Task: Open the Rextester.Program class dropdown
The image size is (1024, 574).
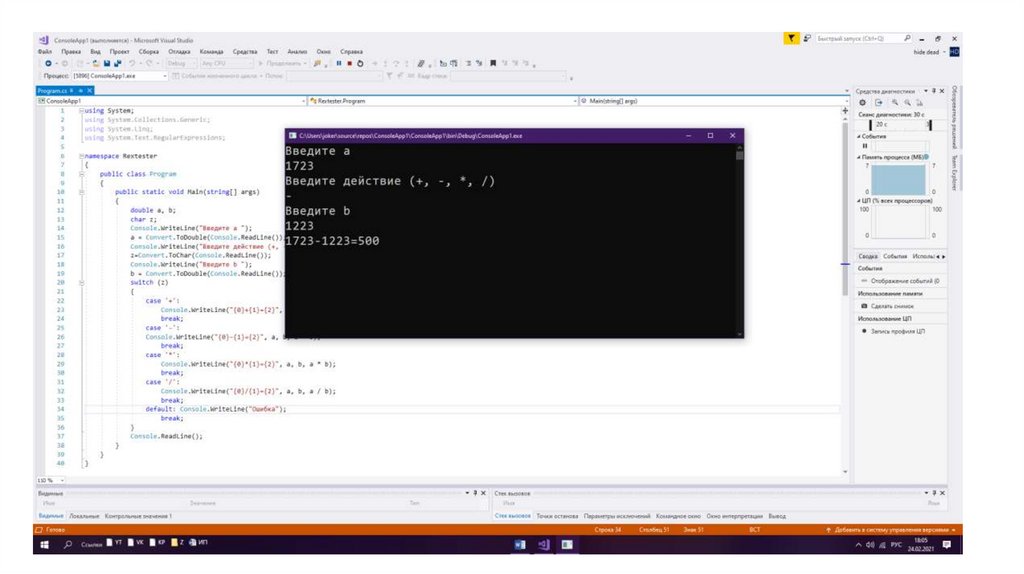Action: (x=440, y=101)
